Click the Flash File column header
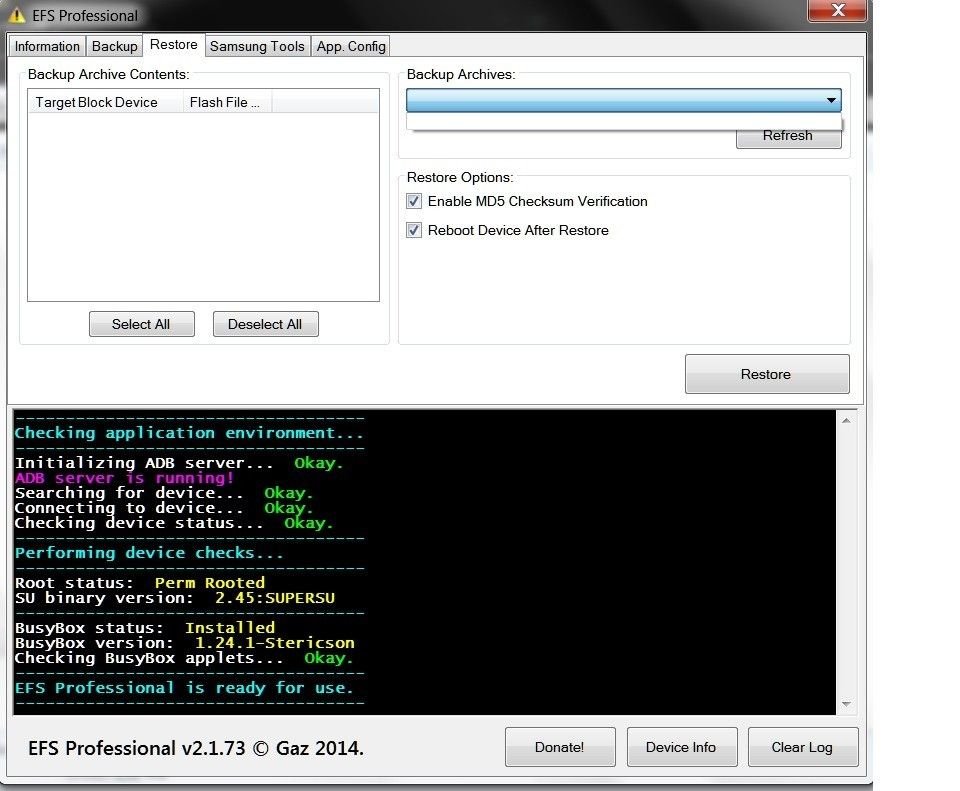Image resolution: width=960 pixels, height=791 pixels. [227, 102]
